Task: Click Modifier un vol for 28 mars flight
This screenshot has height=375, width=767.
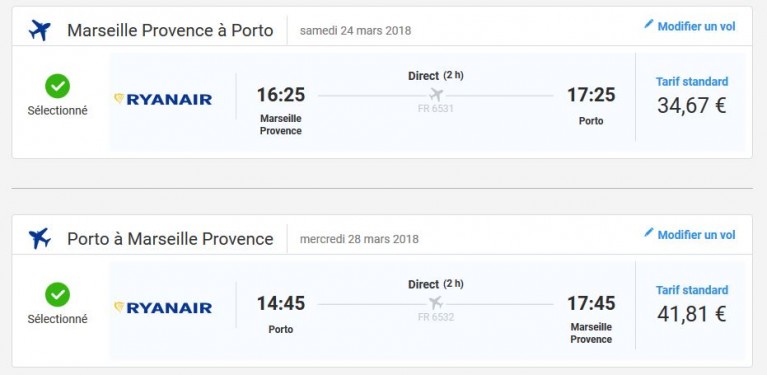Action: pyautogui.click(x=696, y=235)
